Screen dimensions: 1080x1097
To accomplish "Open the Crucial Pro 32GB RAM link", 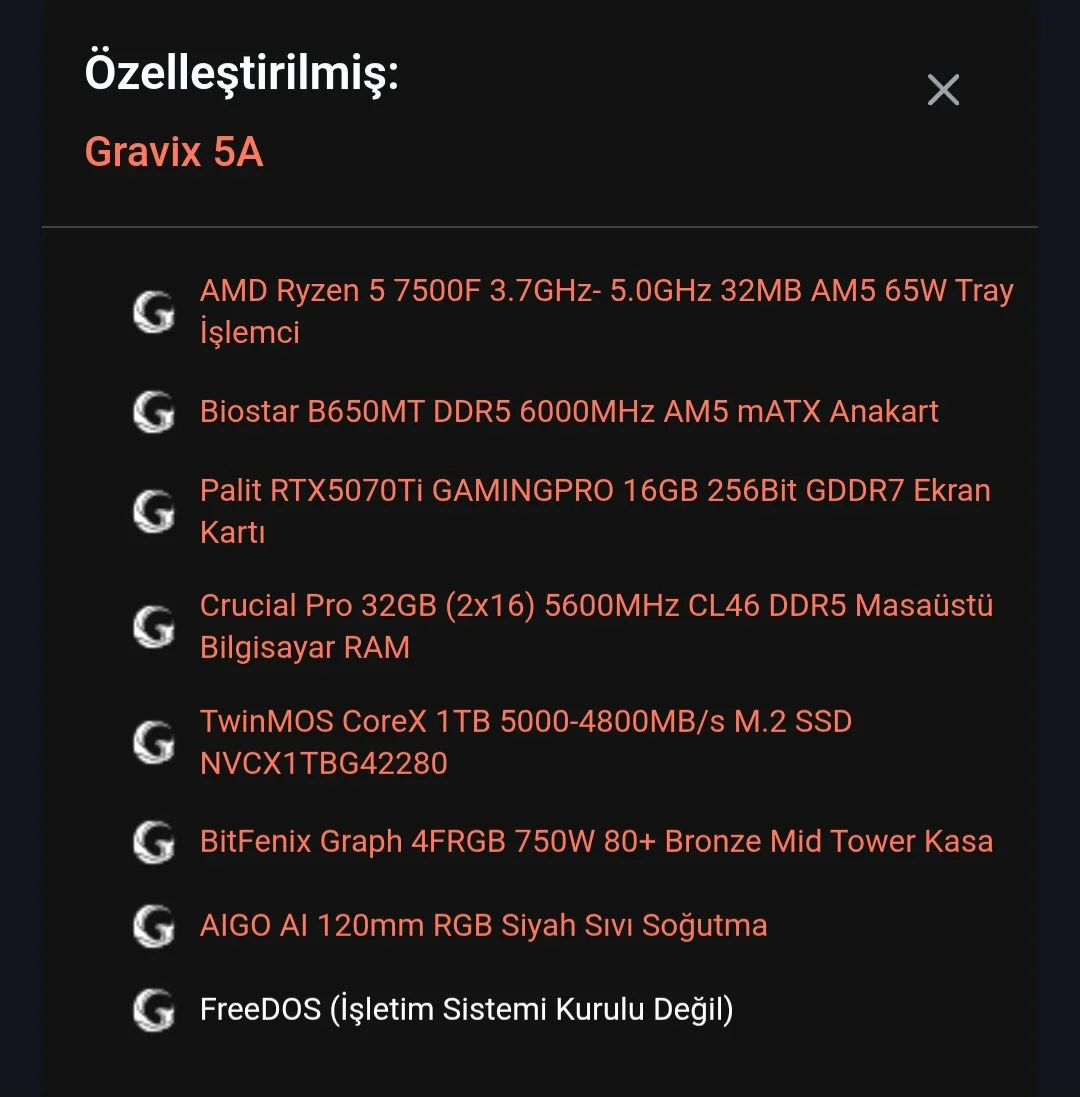I will click(x=596, y=606).
